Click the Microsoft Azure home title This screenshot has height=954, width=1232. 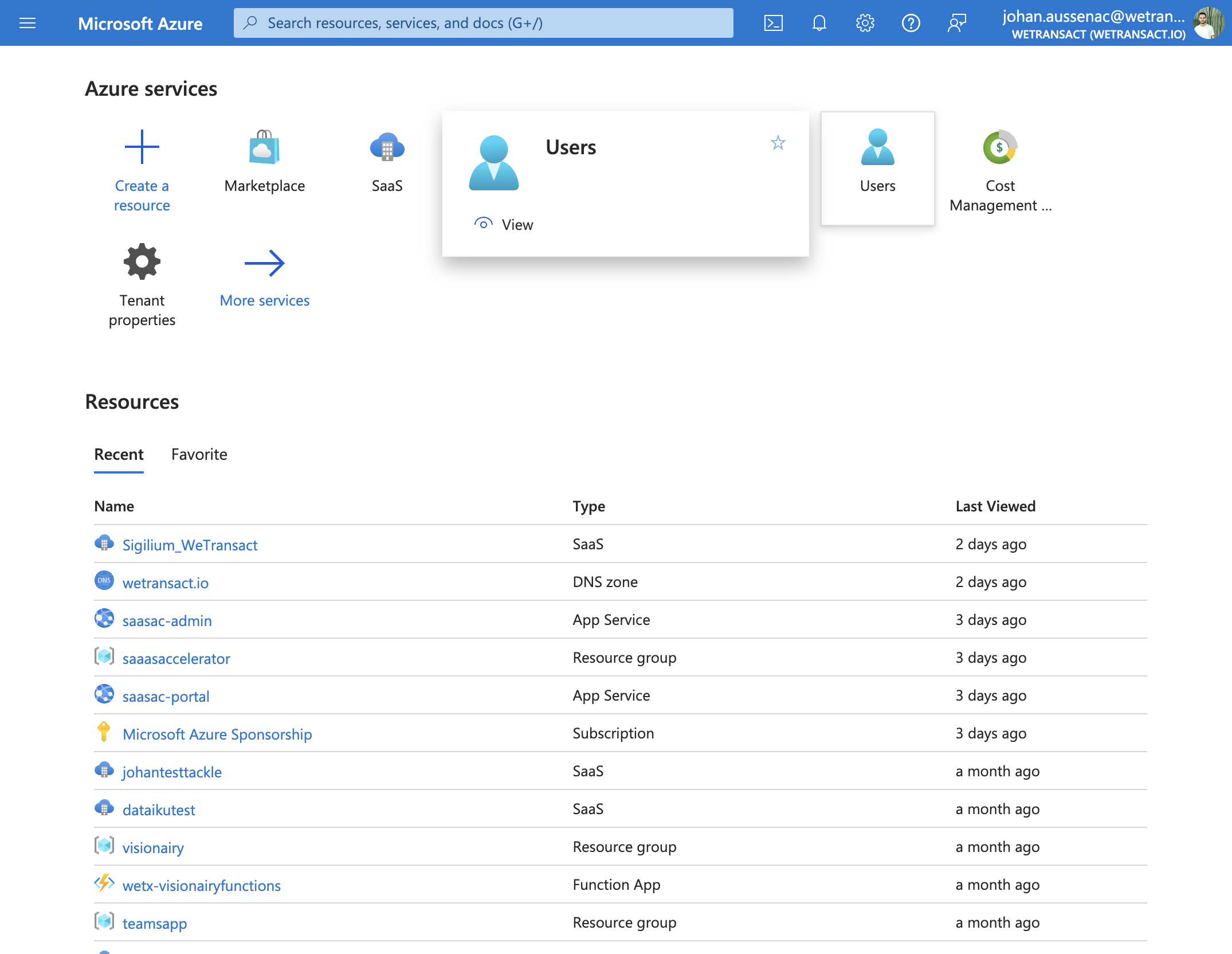[x=140, y=23]
